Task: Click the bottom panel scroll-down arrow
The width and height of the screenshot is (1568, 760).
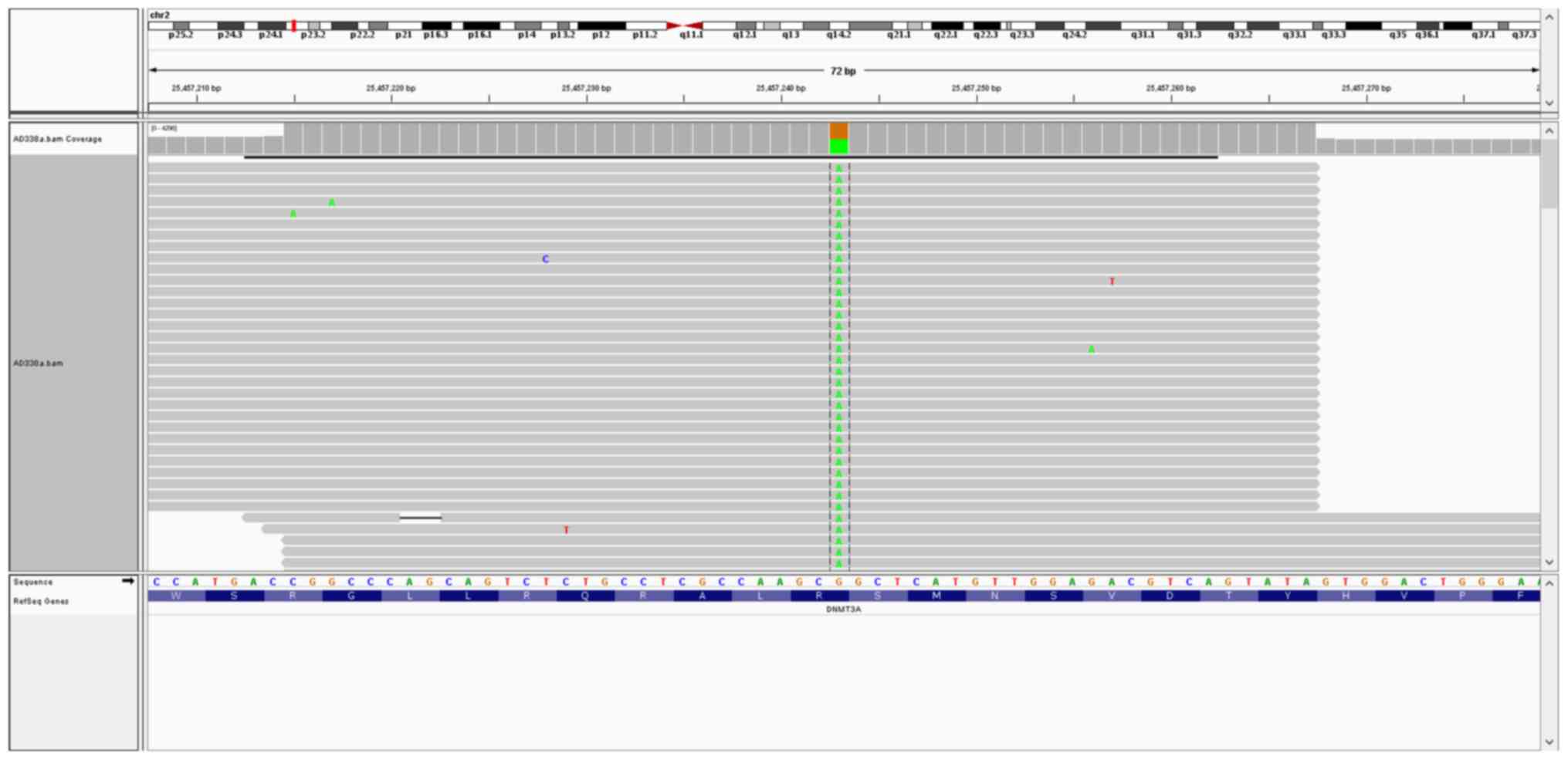Action: pos(1549,741)
